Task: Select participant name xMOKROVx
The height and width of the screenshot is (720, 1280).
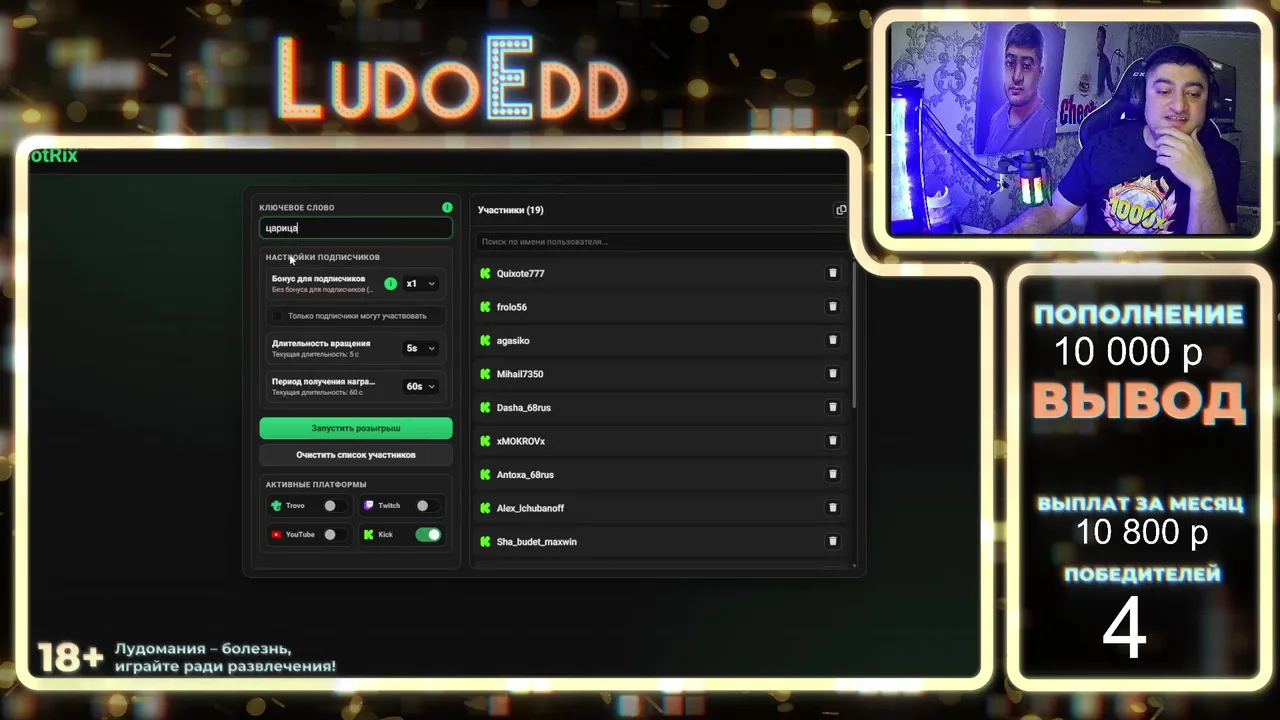Action: (521, 441)
